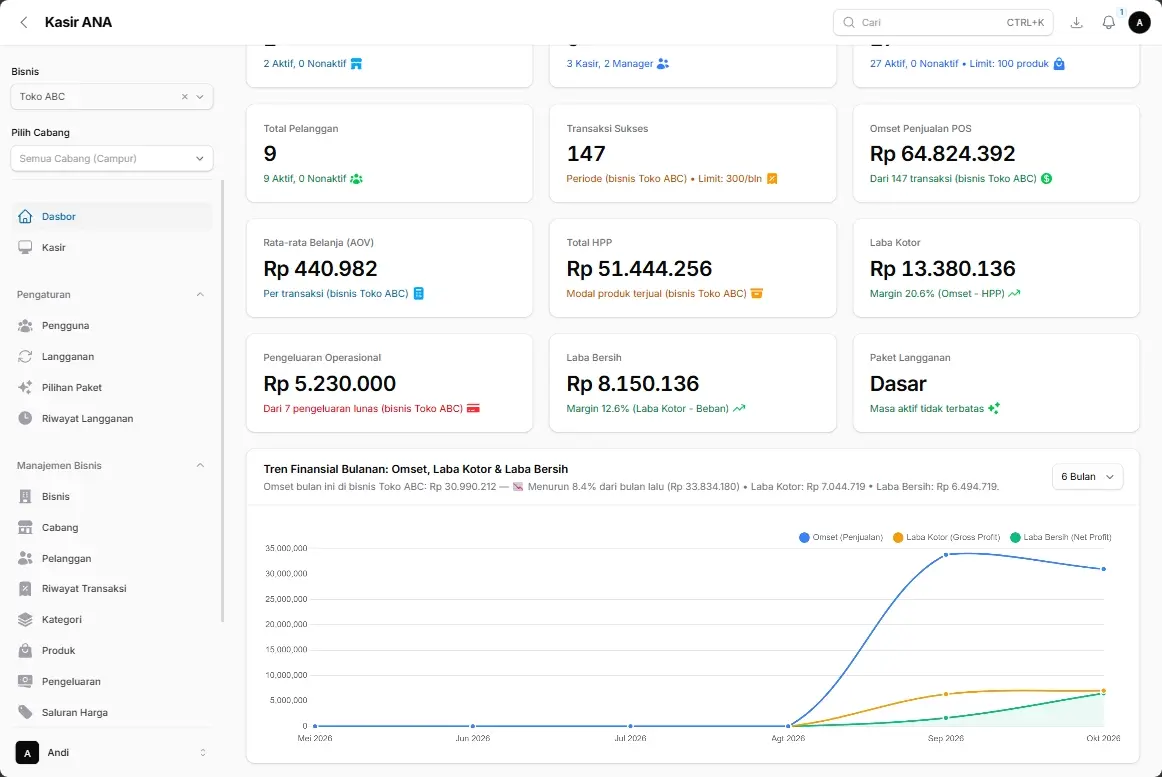Open the Riwayat Langganan menu item
Screen dimensions: 1162x777
[x=112, y=418]
